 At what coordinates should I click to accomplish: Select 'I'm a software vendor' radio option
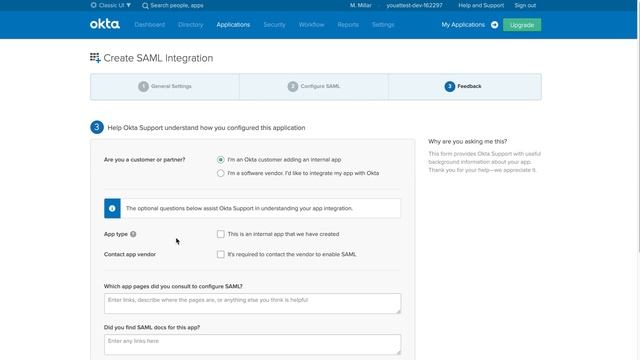pos(220,173)
